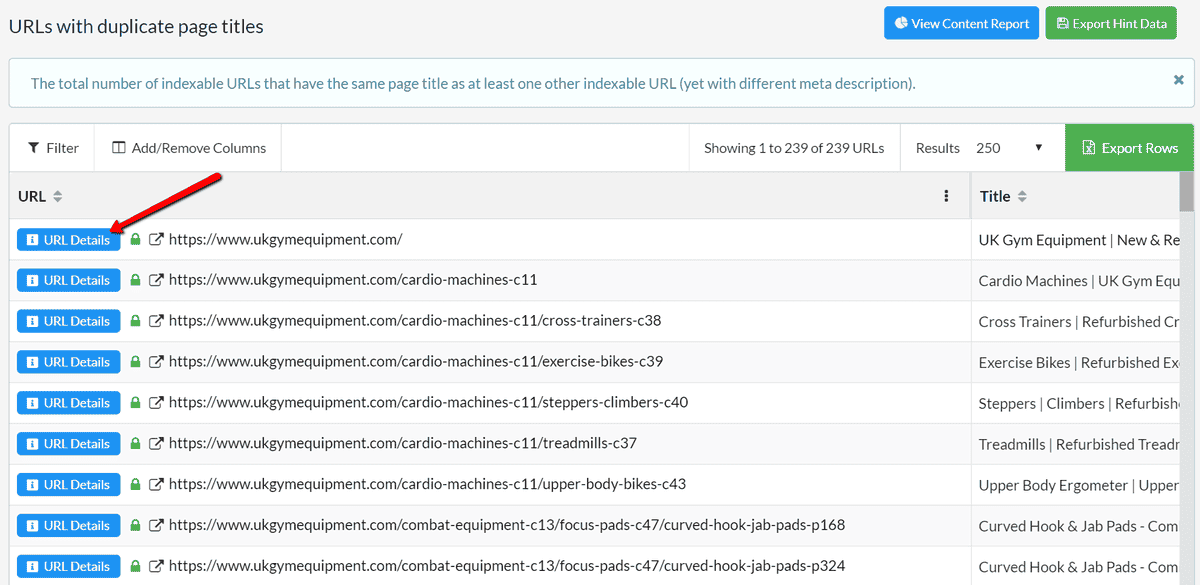Open external link icon for exercise-bikes-c39 URL
Image resolution: width=1200 pixels, height=585 pixels.
tap(156, 362)
